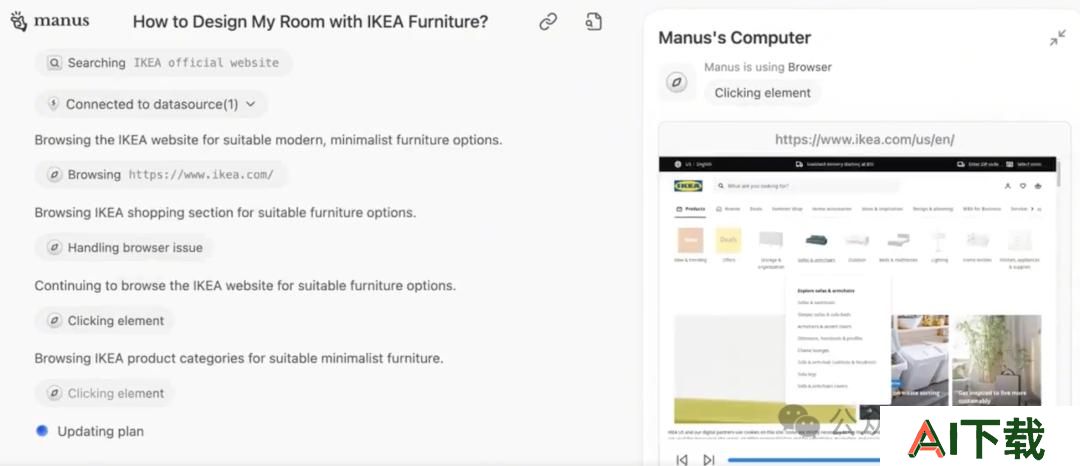Choose Sofa & armchair covers menu entry

pyautogui.click(x=822, y=386)
